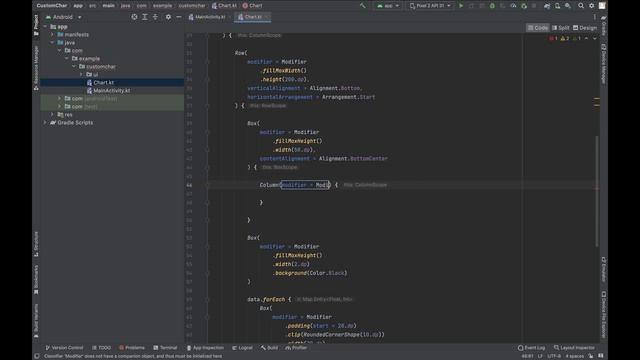Open Gradle tool window on right edge

(604, 25)
